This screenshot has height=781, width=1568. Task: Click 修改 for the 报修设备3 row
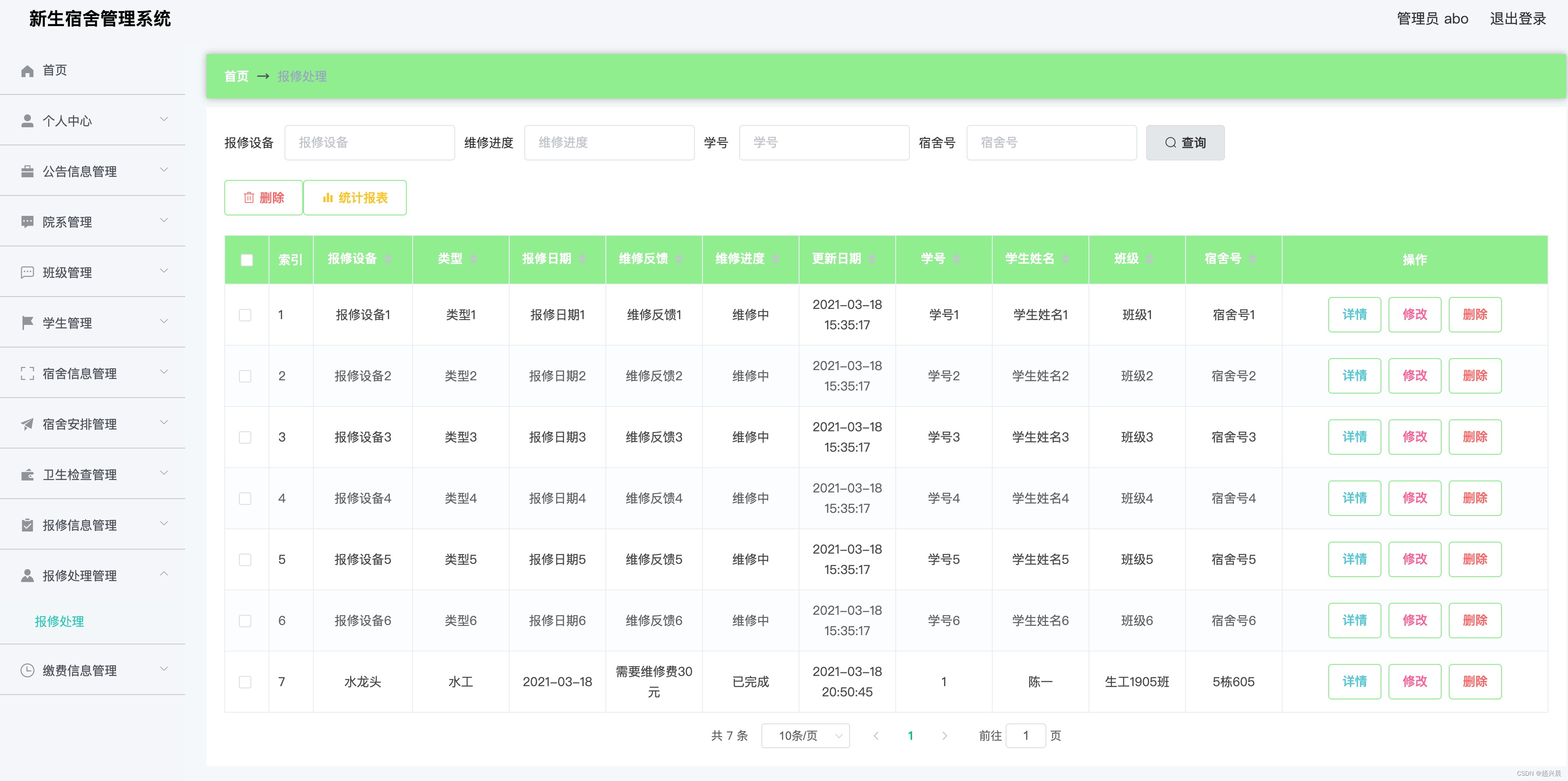(x=1415, y=437)
